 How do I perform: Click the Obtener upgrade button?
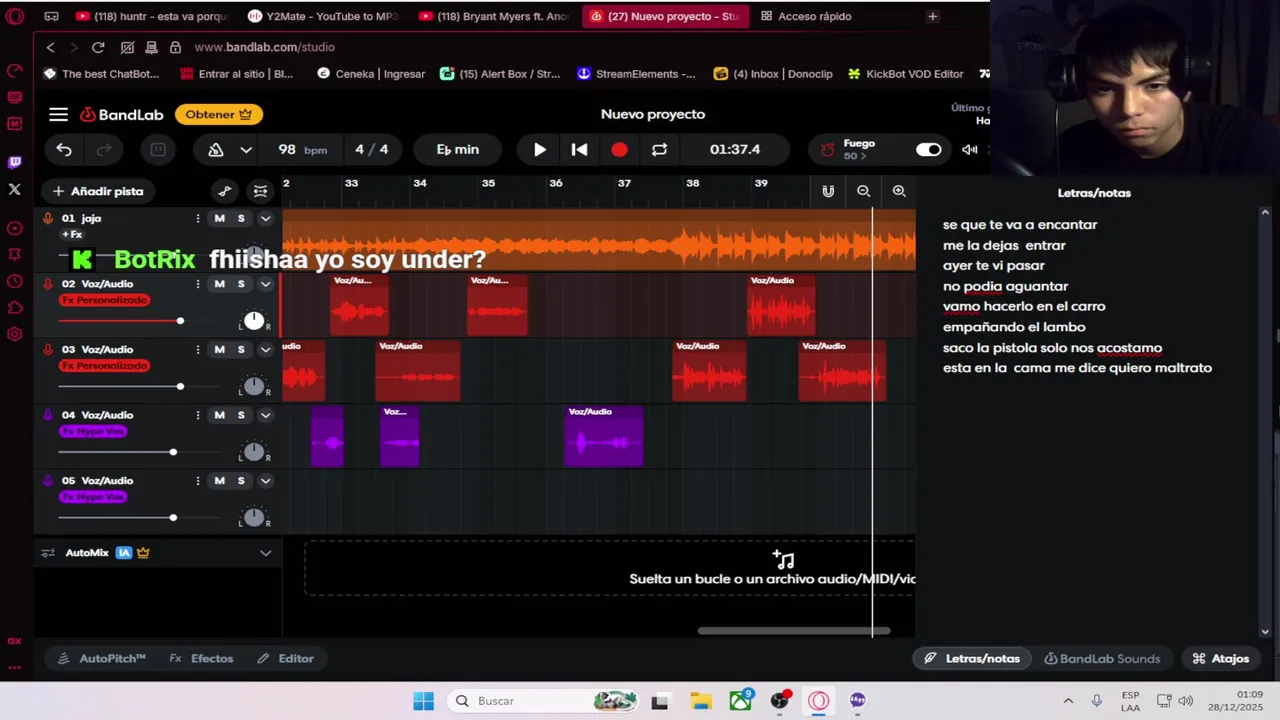218,114
